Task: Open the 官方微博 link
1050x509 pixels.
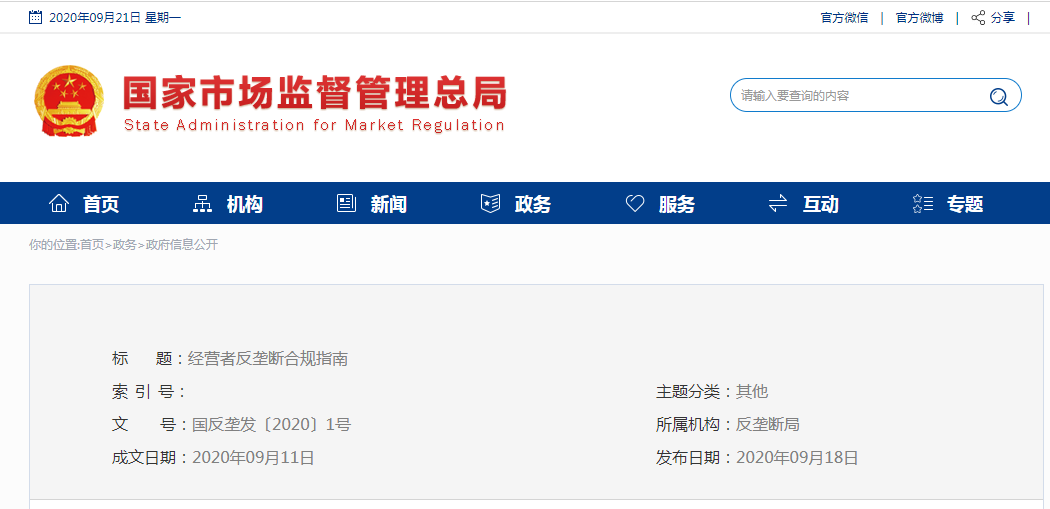Action: [919, 18]
